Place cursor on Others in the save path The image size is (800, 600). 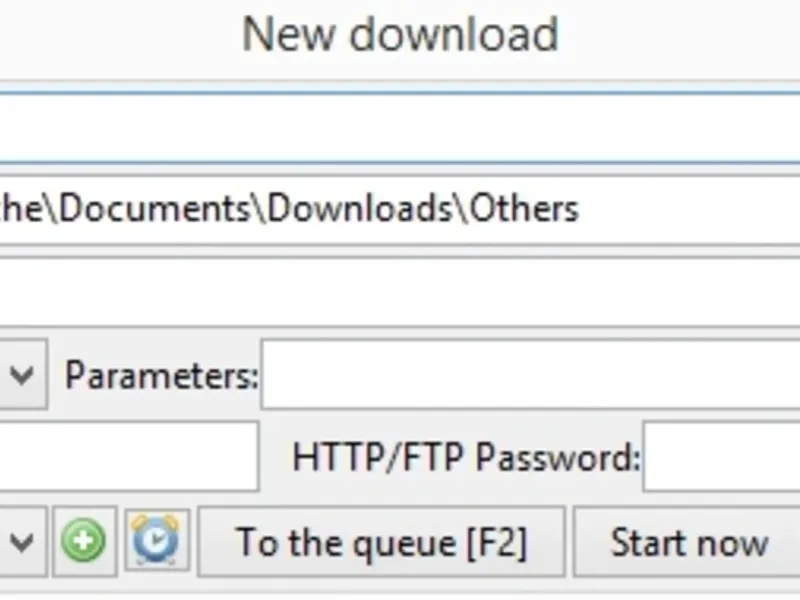click(x=524, y=209)
